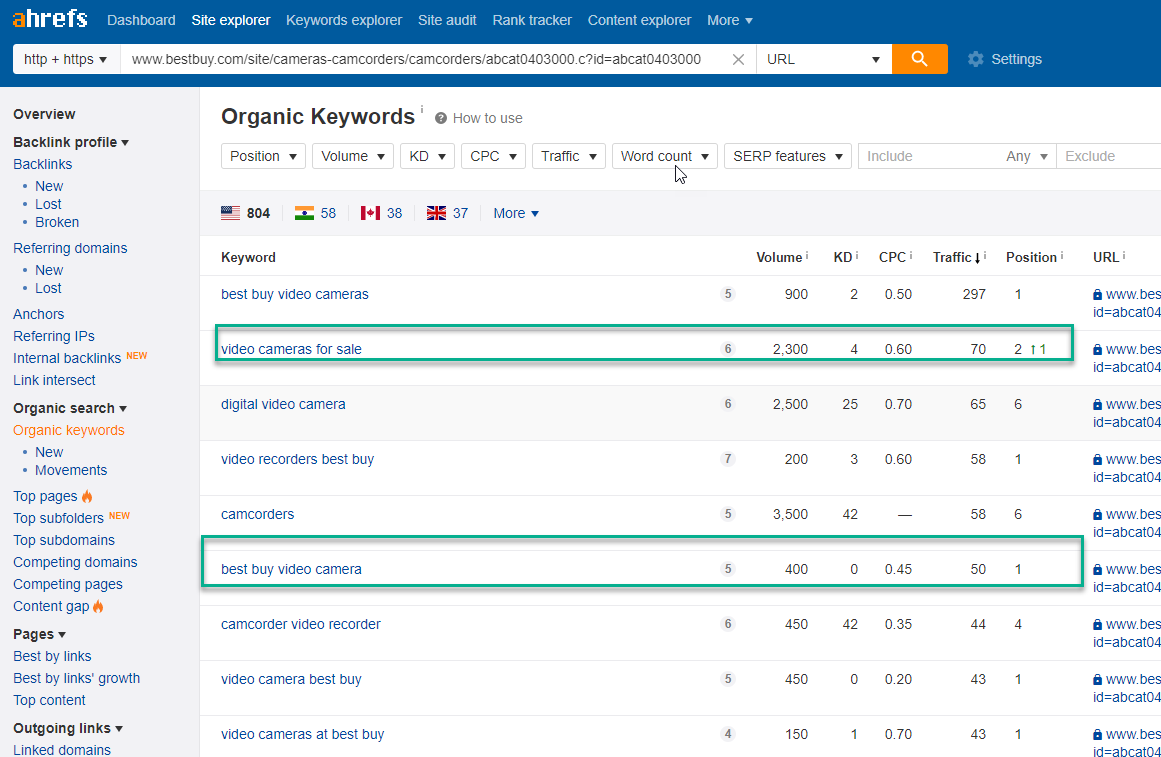Clear the URL field with the X icon
This screenshot has width=1161, height=757.
pyautogui.click(x=738, y=59)
